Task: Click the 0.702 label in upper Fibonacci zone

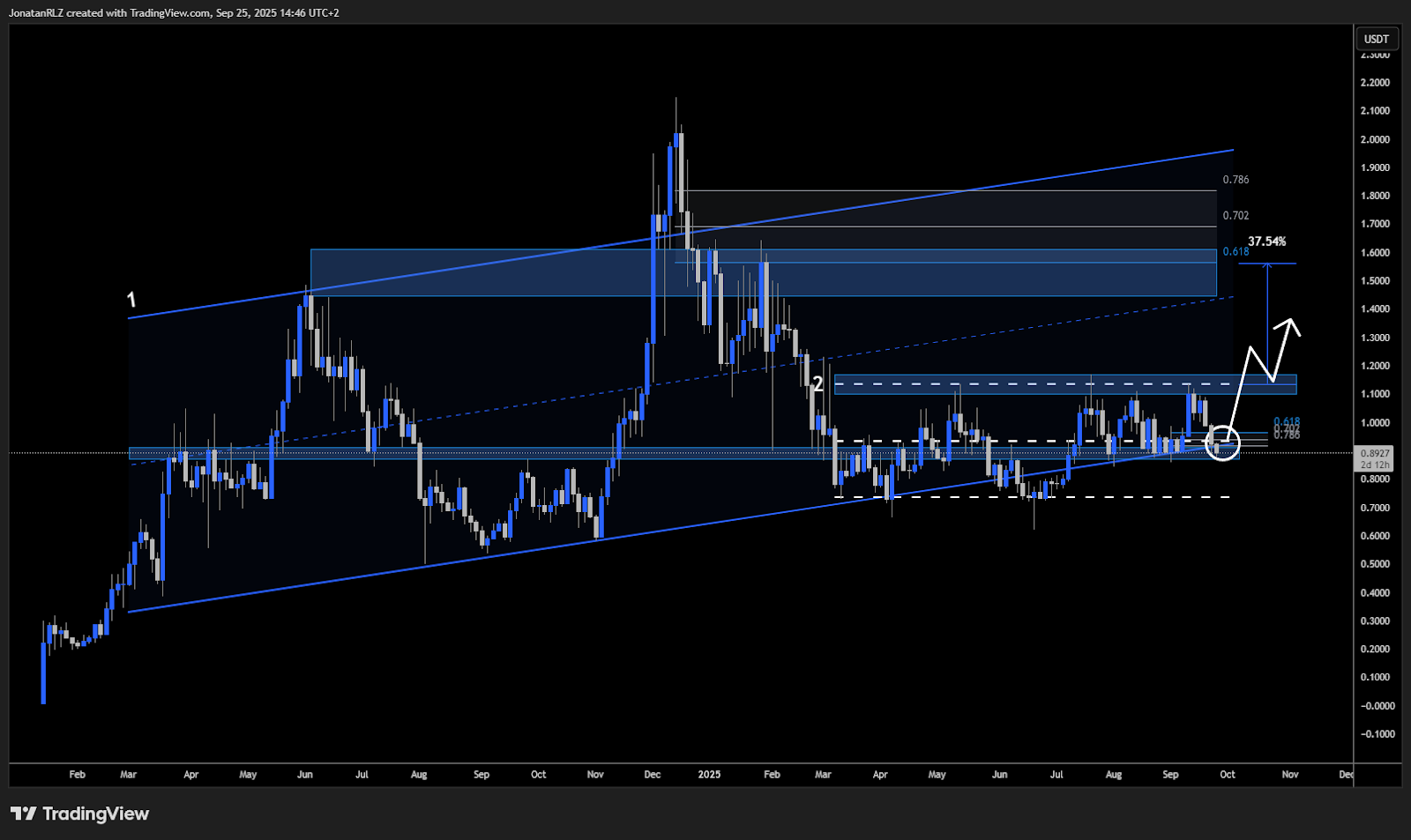Action: pos(1236,215)
